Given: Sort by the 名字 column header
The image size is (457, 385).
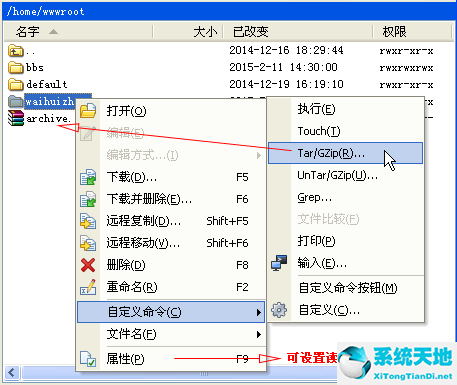Looking at the screenshot, I should tap(78, 32).
